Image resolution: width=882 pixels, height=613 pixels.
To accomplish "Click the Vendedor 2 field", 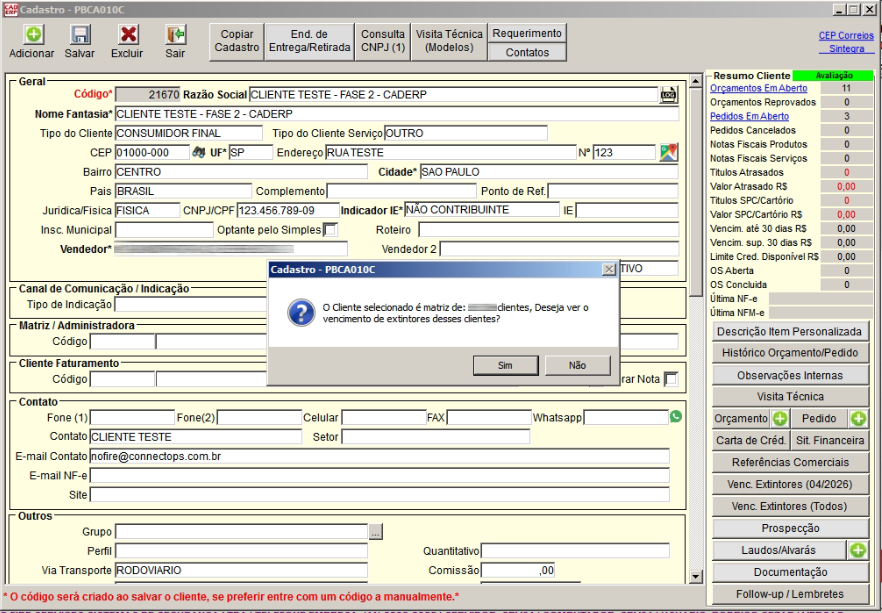I will pyautogui.click(x=559, y=249).
